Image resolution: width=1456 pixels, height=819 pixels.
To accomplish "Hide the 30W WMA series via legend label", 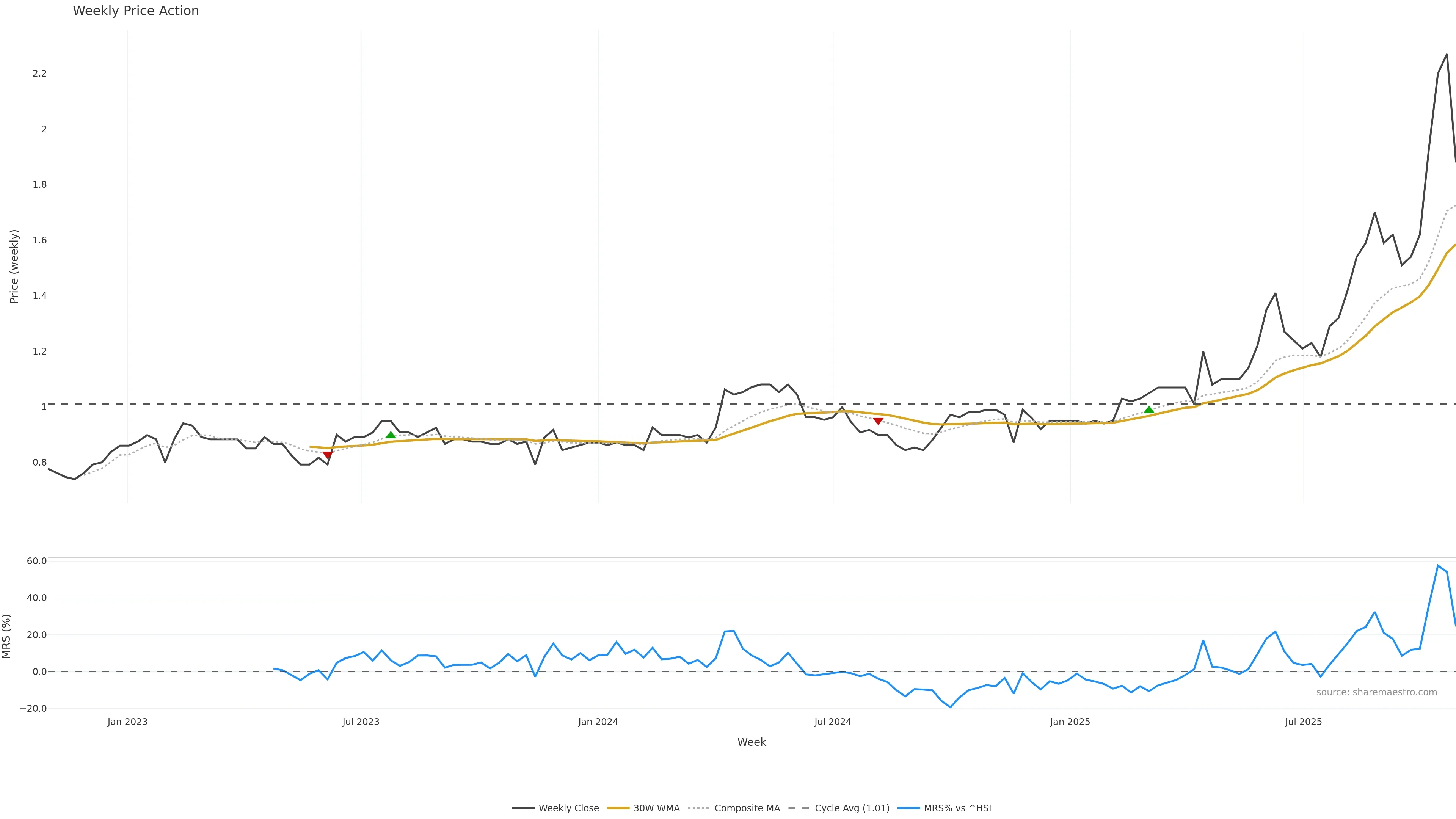I will (x=656, y=808).
